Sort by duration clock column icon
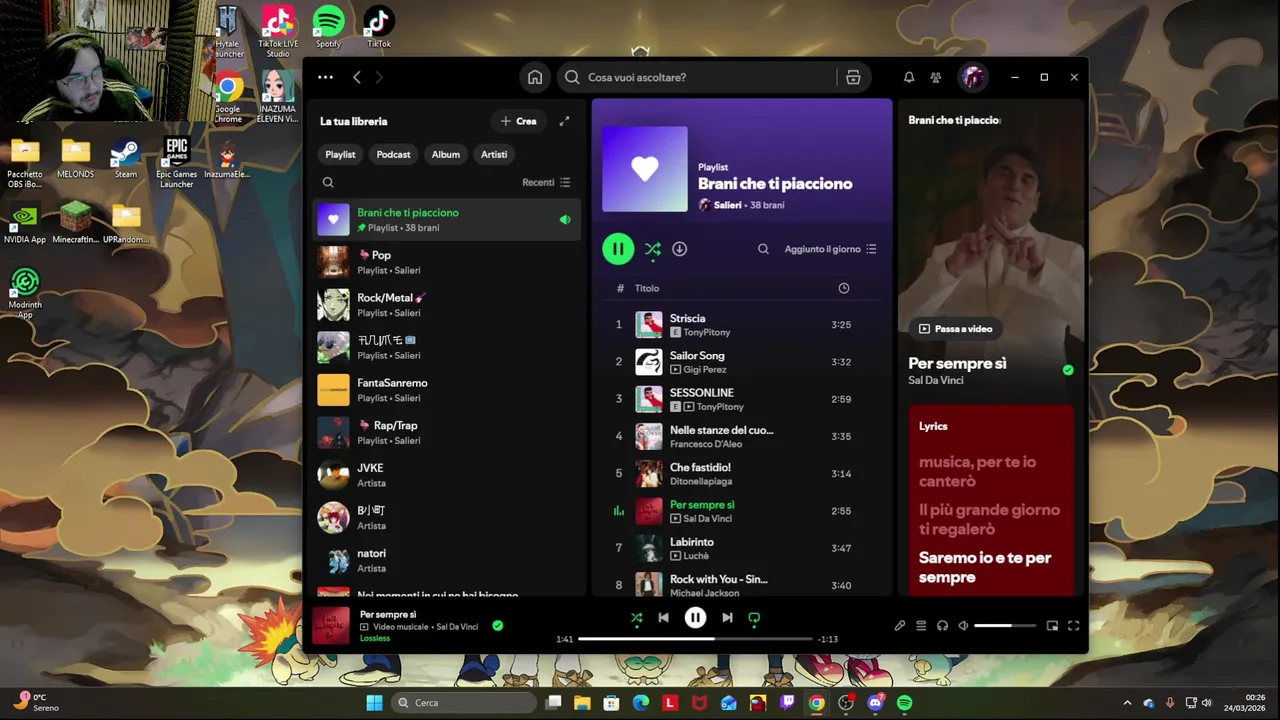 844,288
